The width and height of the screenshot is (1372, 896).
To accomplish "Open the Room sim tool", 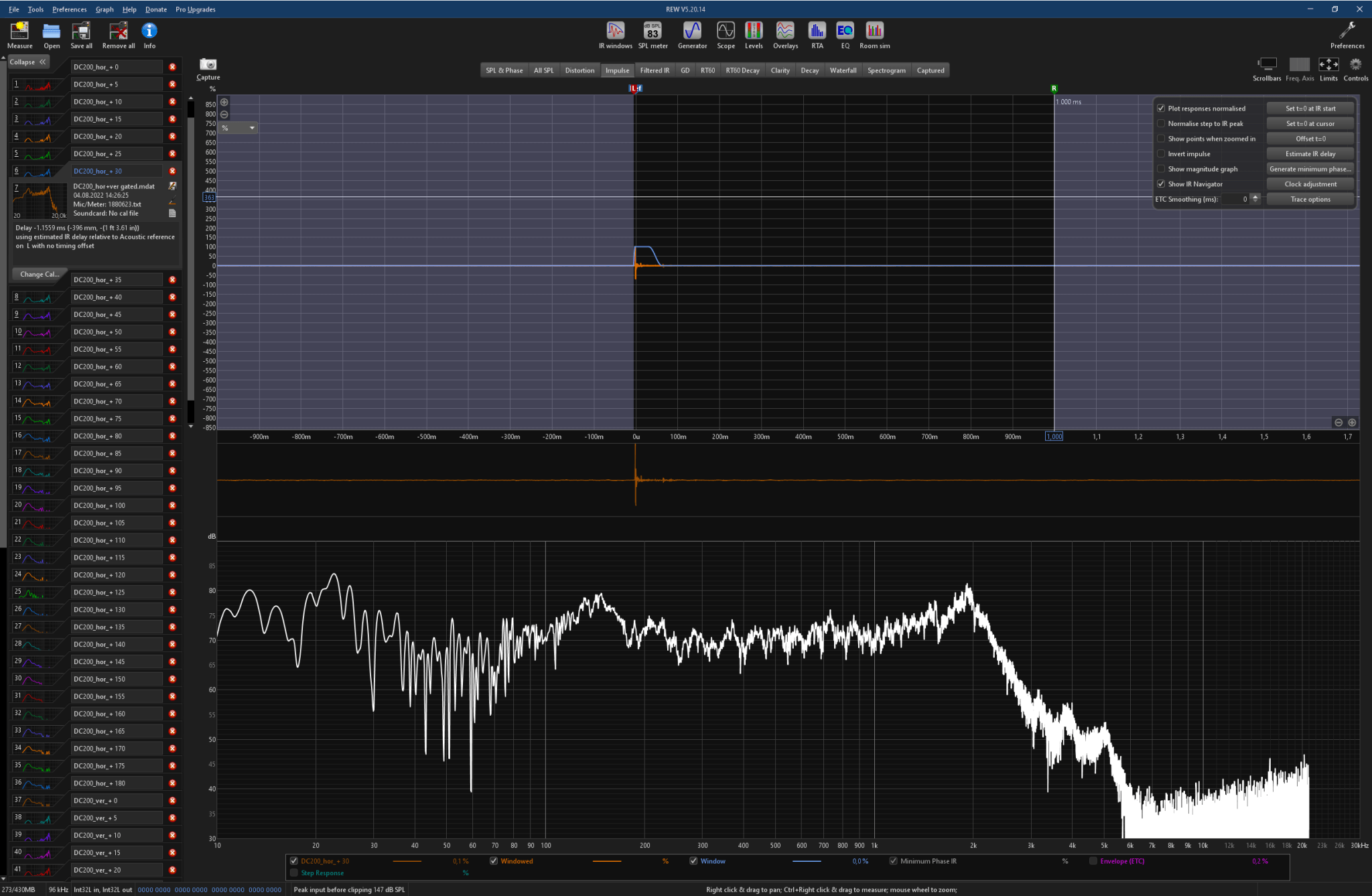I will [874, 35].
